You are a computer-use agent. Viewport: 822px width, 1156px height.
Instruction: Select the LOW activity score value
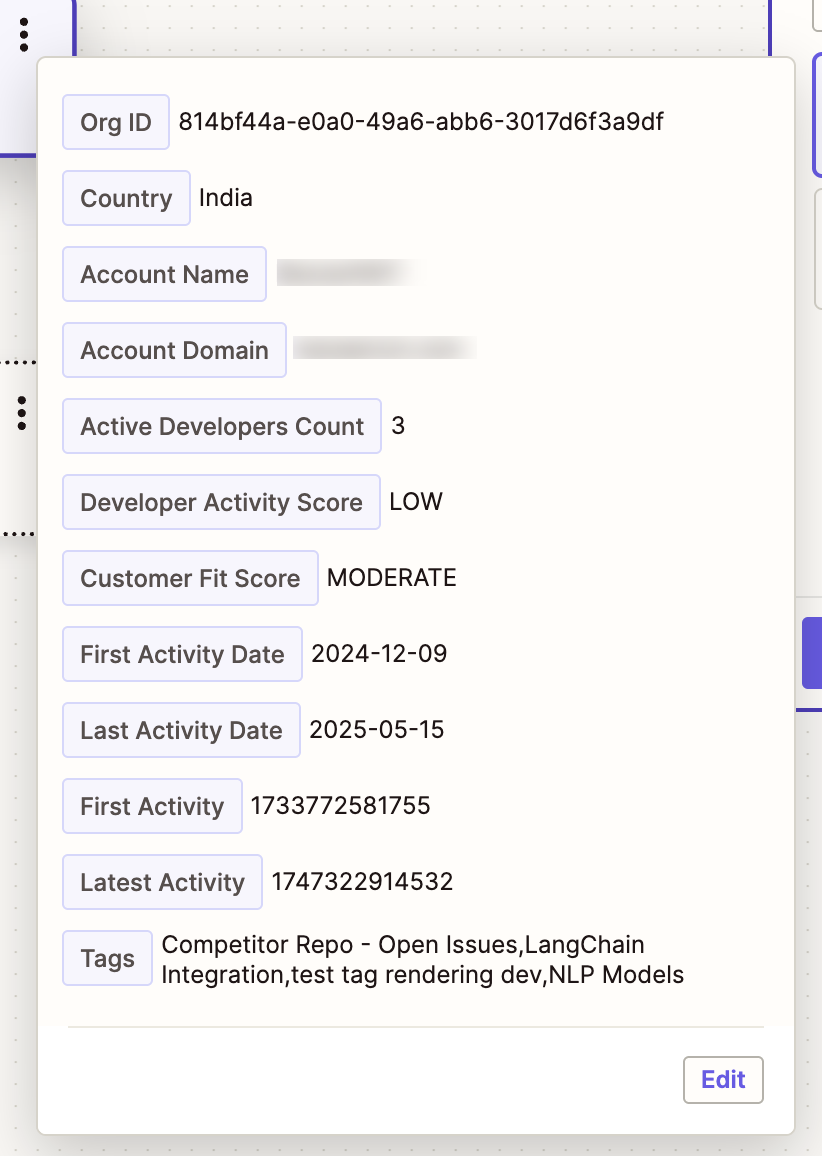click(416, 502)
